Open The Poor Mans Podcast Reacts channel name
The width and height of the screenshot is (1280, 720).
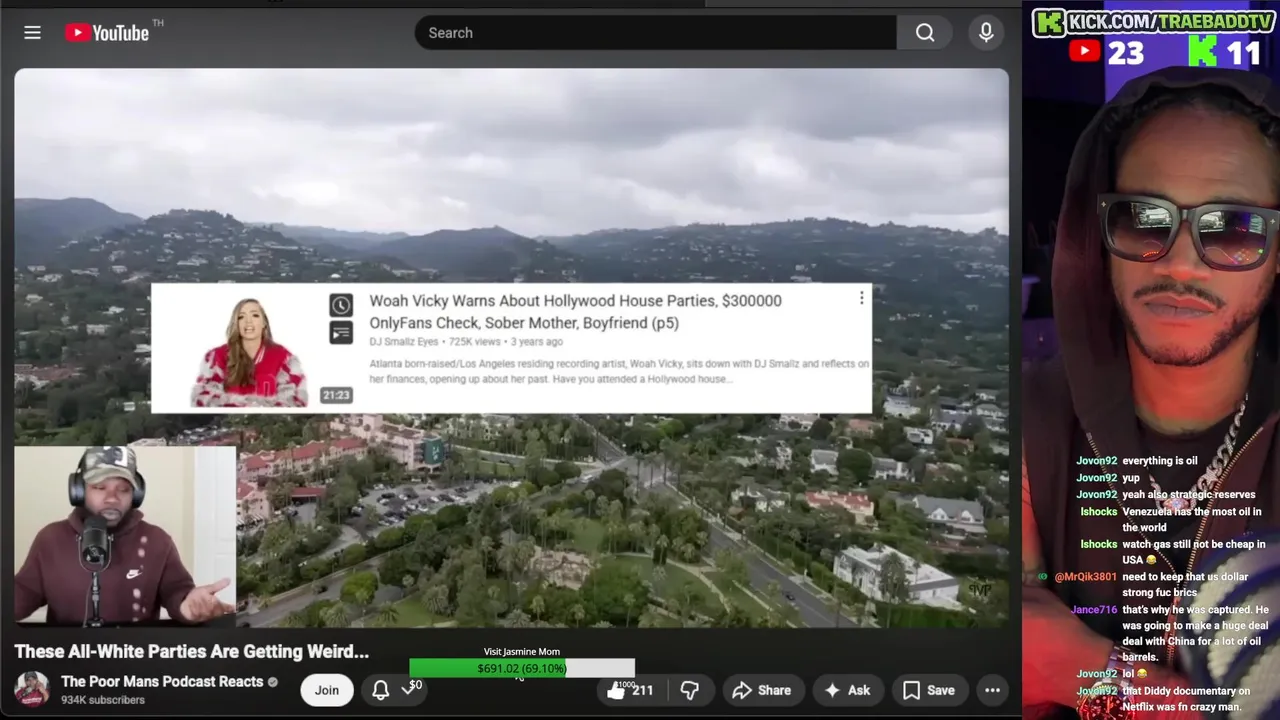161,681
